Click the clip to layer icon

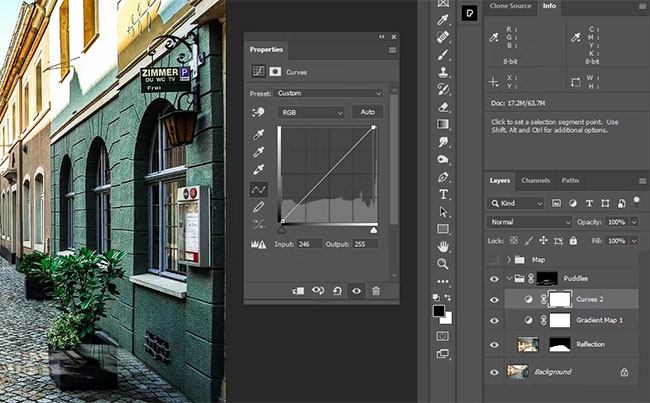click(x=299, y=290)
